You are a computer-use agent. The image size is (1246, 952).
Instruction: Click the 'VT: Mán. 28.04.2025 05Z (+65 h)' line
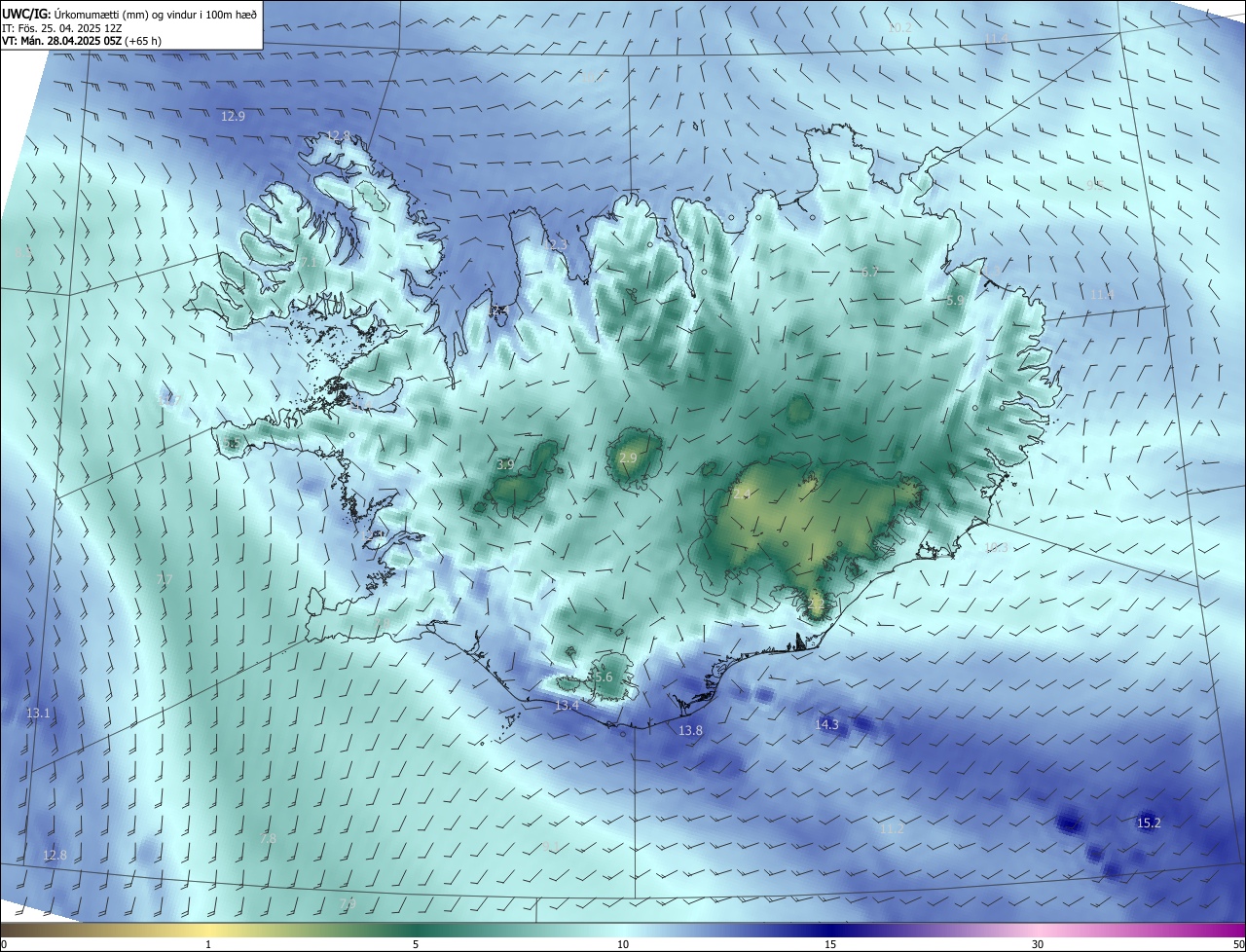coord(81,42)
